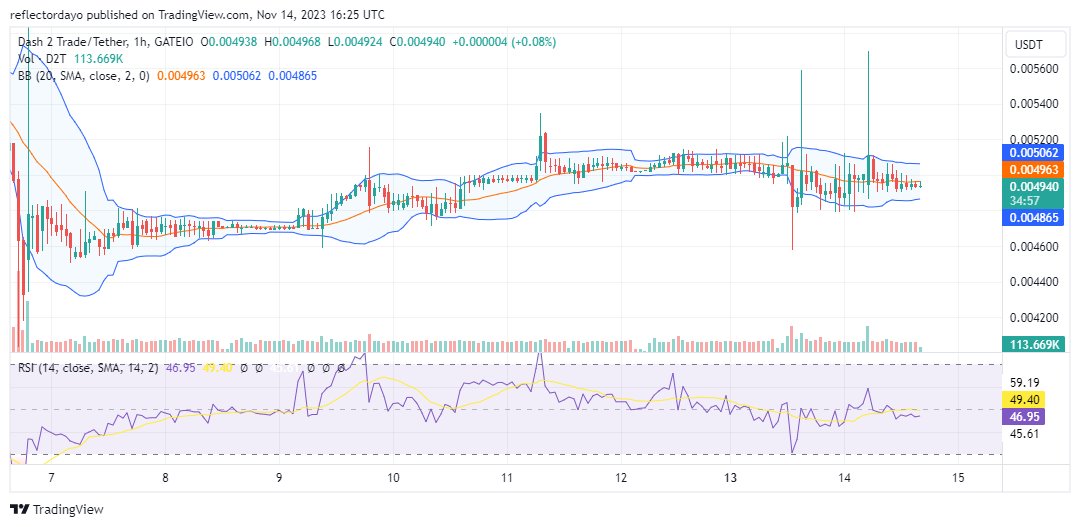Click the purple 46.95 RSI label
Image resolution: width=1080 pixels, height=527 pixels.
[x=1026, y=416]
